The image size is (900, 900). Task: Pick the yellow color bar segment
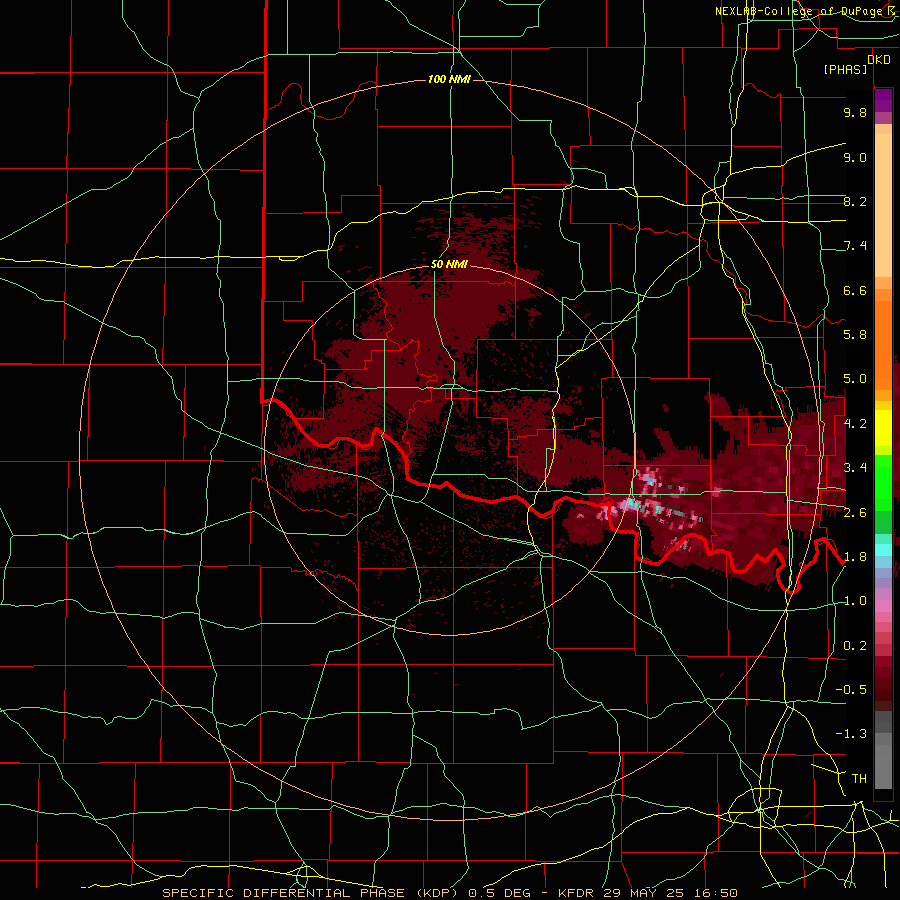883,428
